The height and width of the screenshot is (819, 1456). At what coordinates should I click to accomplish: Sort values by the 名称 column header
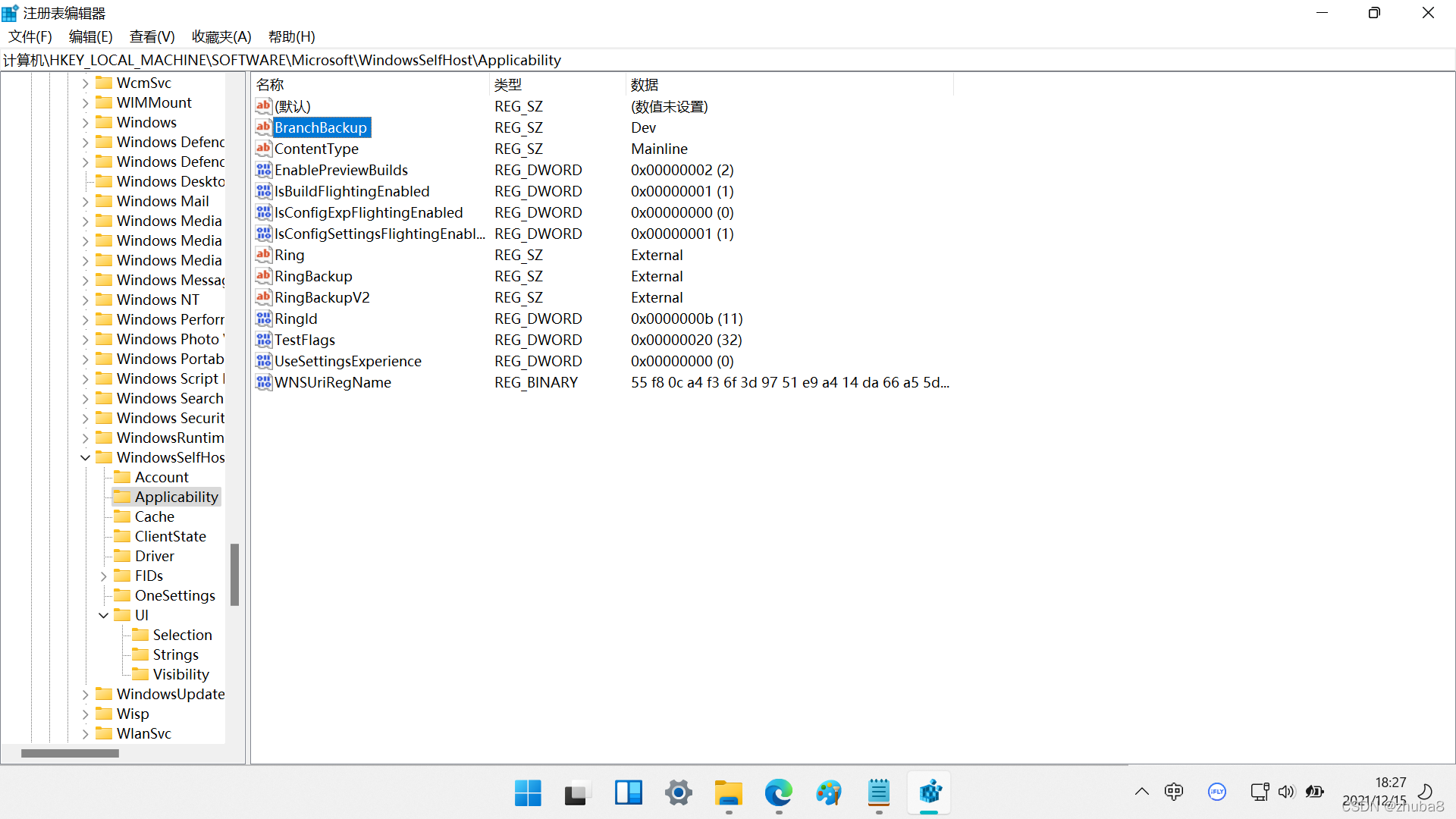371,85
